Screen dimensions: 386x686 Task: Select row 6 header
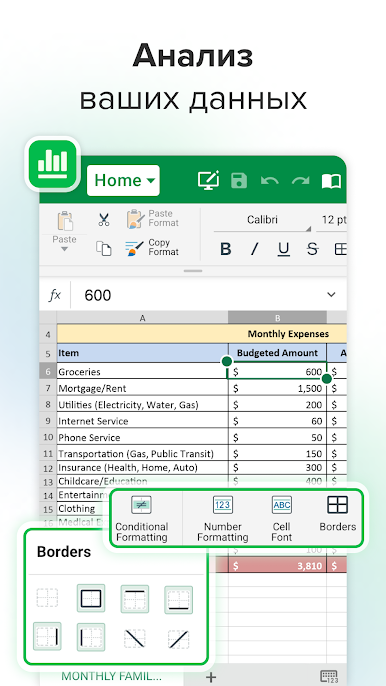[48, 371]
